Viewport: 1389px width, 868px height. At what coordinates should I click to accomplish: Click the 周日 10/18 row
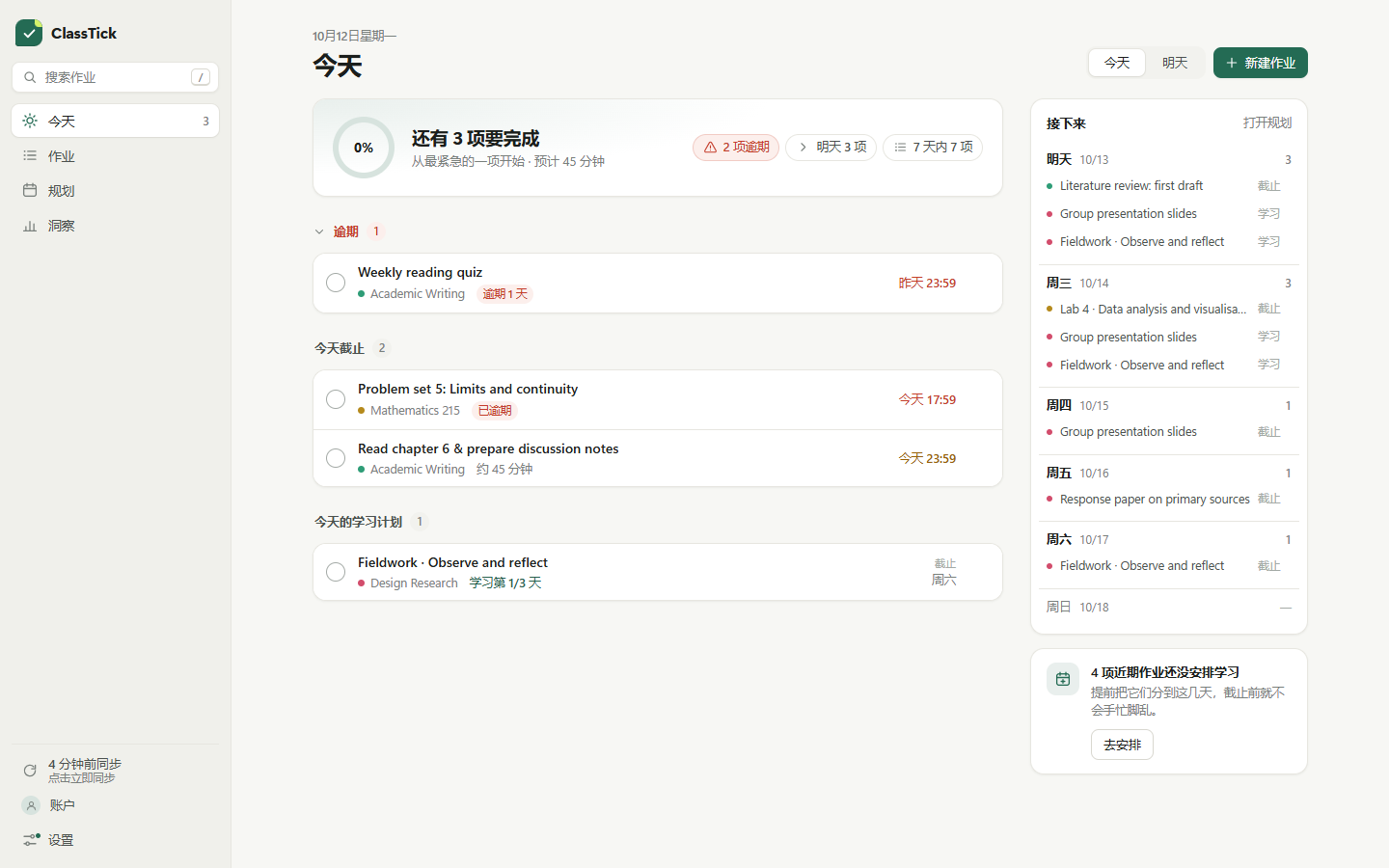point(1169,607)
